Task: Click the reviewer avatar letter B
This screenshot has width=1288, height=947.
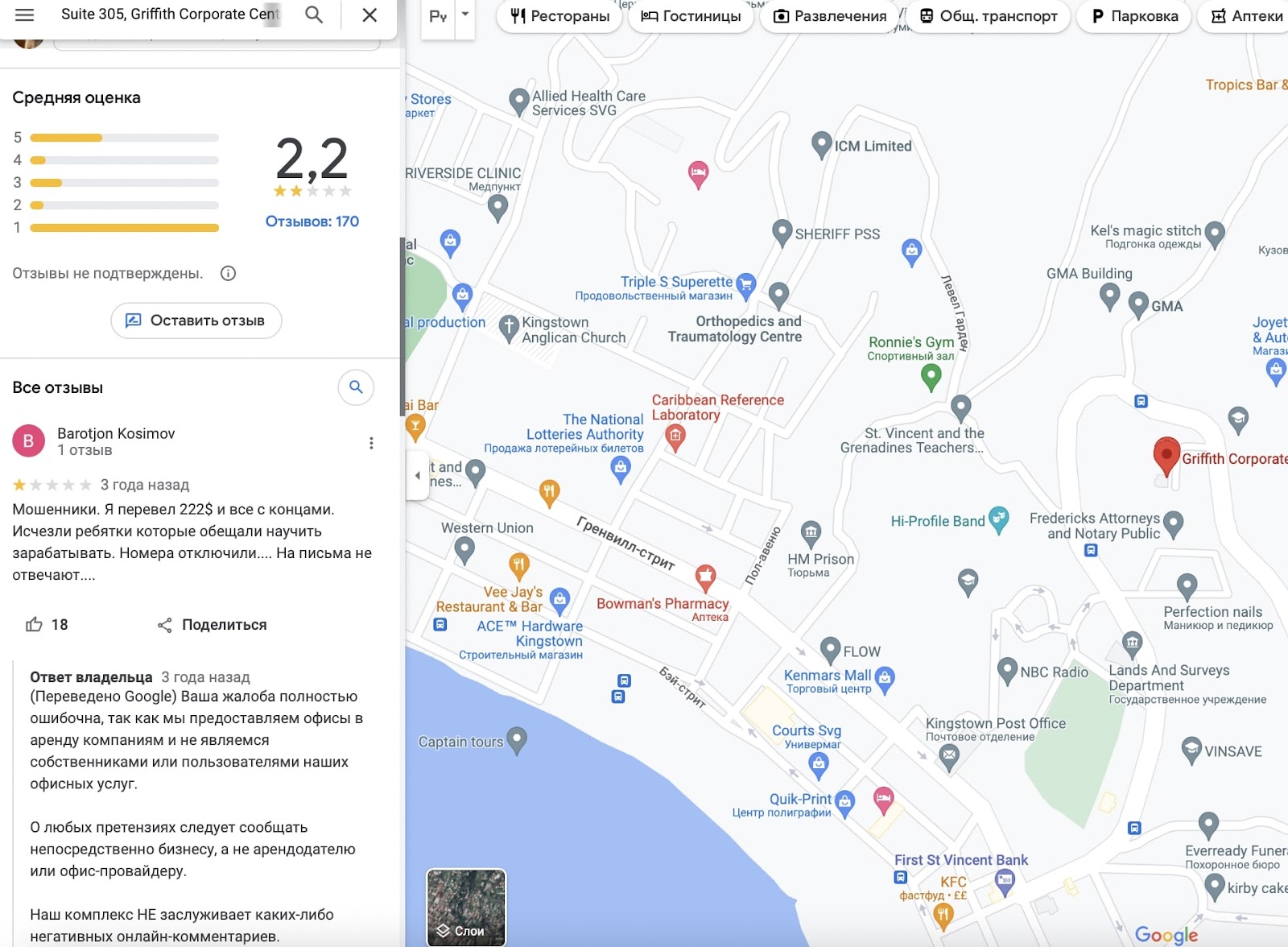Action: click(28, 440)
